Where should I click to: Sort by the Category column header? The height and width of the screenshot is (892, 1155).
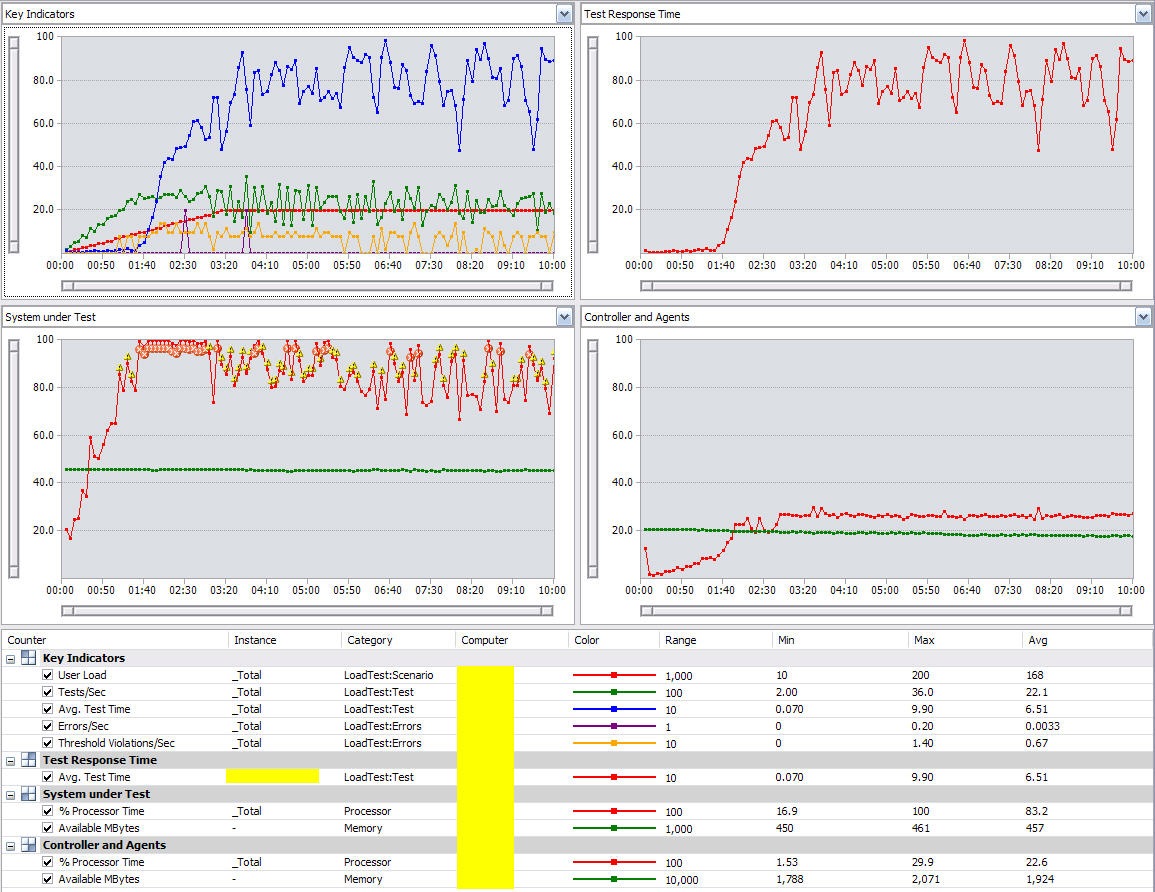pos(399,639)
